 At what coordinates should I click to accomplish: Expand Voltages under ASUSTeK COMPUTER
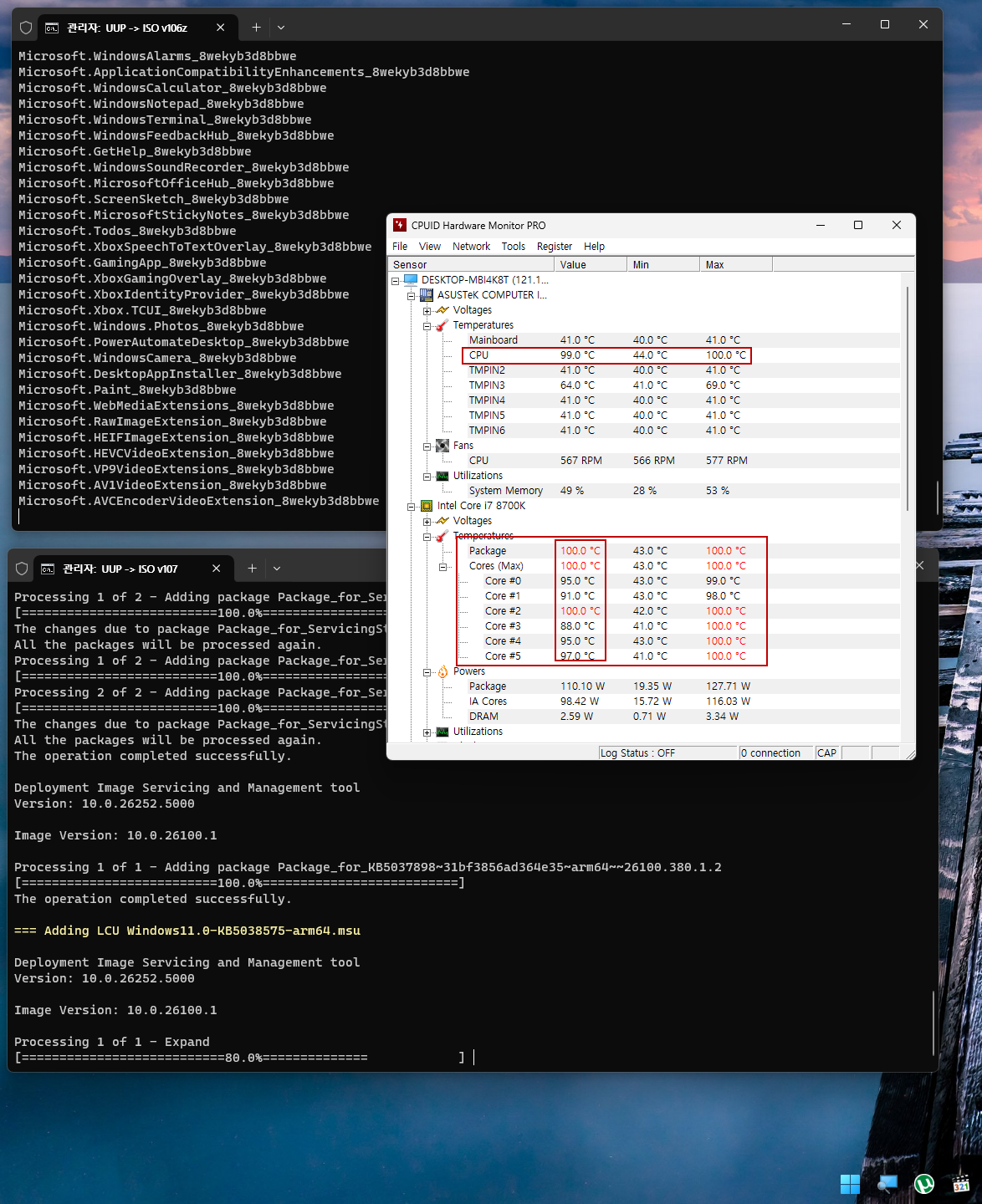[427, 310]
